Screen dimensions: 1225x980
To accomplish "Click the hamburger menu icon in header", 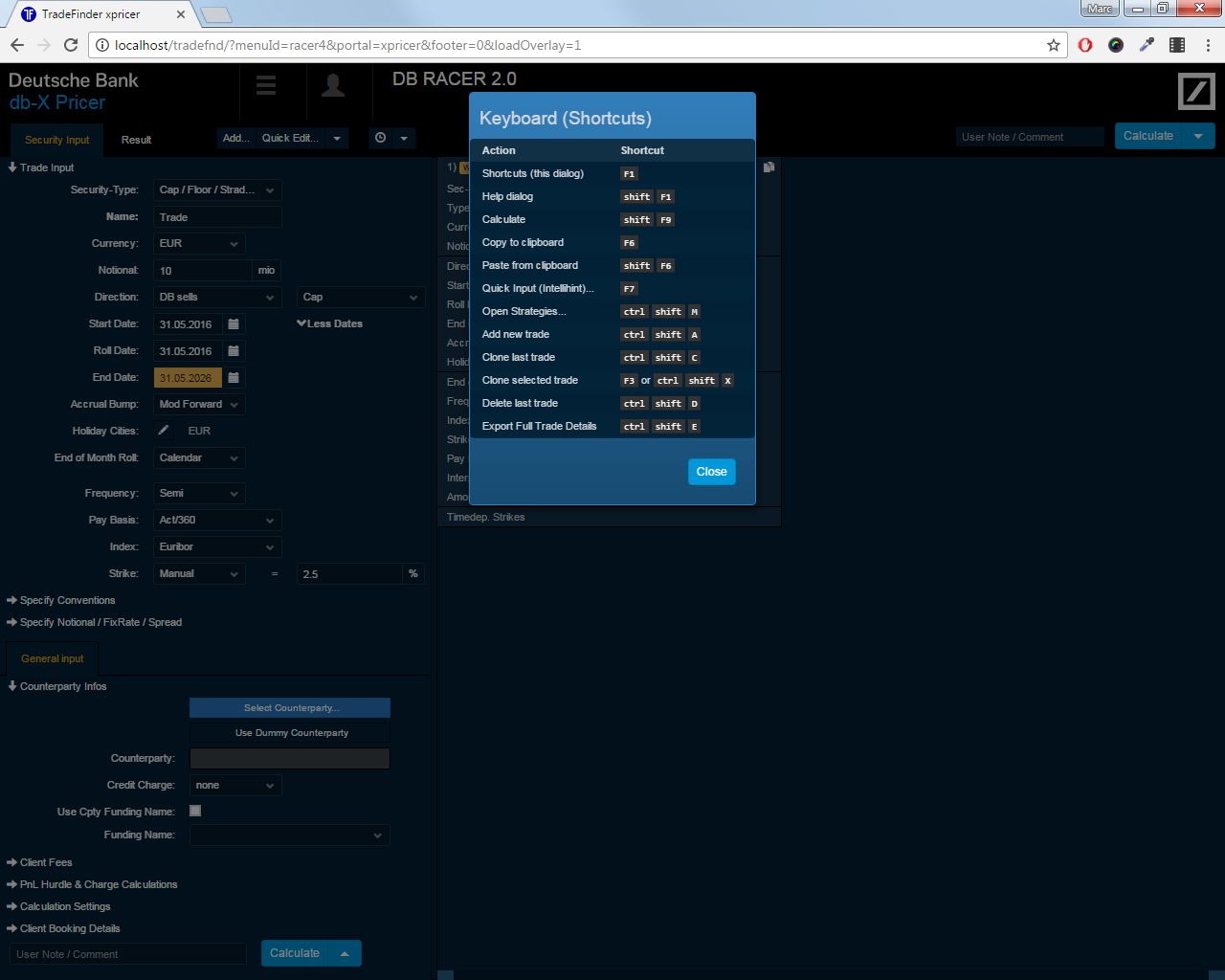I will (x=266, y=86).
